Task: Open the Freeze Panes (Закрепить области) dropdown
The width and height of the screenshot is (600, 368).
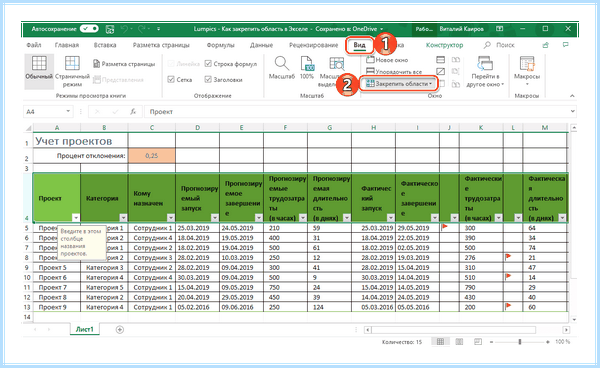Action: 398,83
